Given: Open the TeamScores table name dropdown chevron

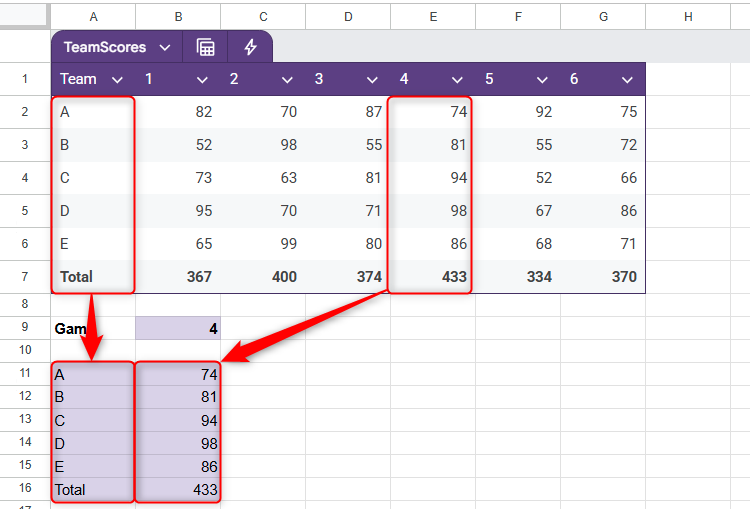Looking at the screenshot, I should (x=164, y=47).
